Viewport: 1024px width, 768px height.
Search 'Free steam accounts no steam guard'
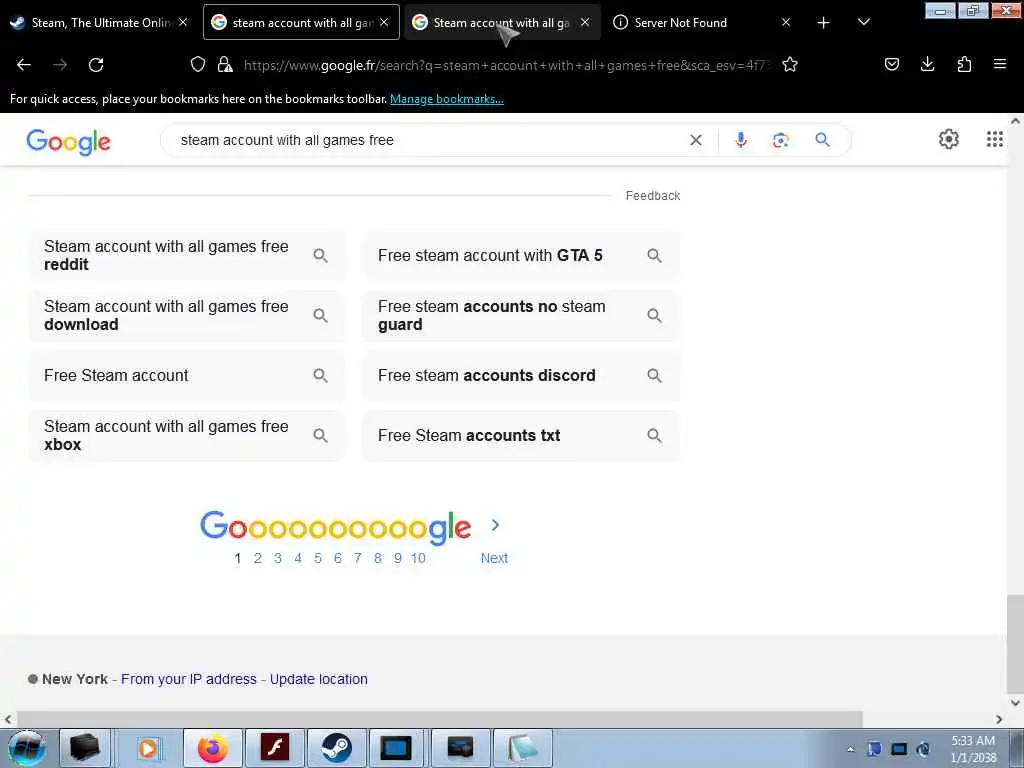pyautogui.click(x=520, y=315)
